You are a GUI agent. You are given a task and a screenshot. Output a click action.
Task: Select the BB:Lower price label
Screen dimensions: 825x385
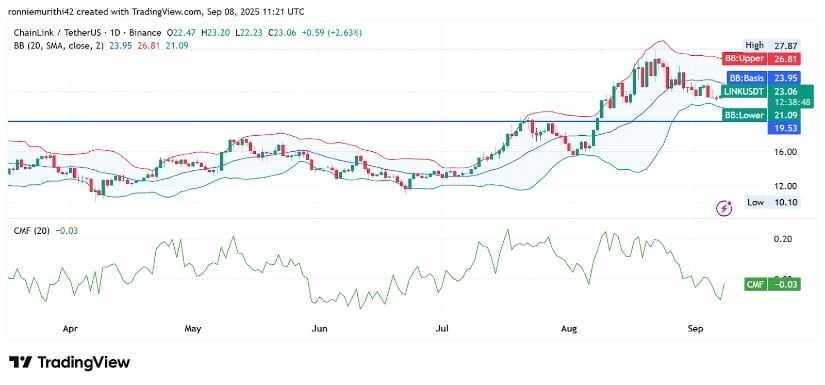tap(761, 115)
